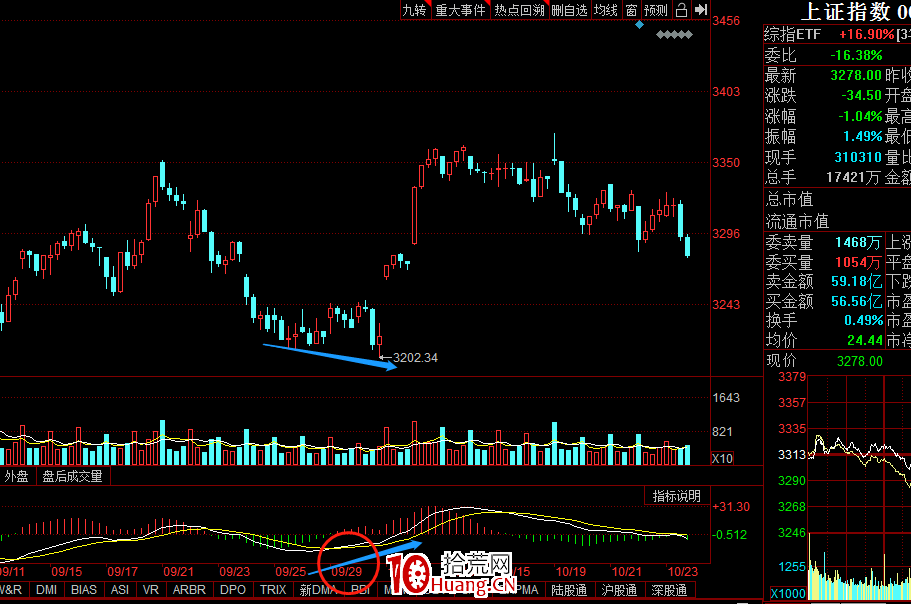Click the 3350 price axis label
The width and height of the screenshot is (911, 604).
(726, 163)
